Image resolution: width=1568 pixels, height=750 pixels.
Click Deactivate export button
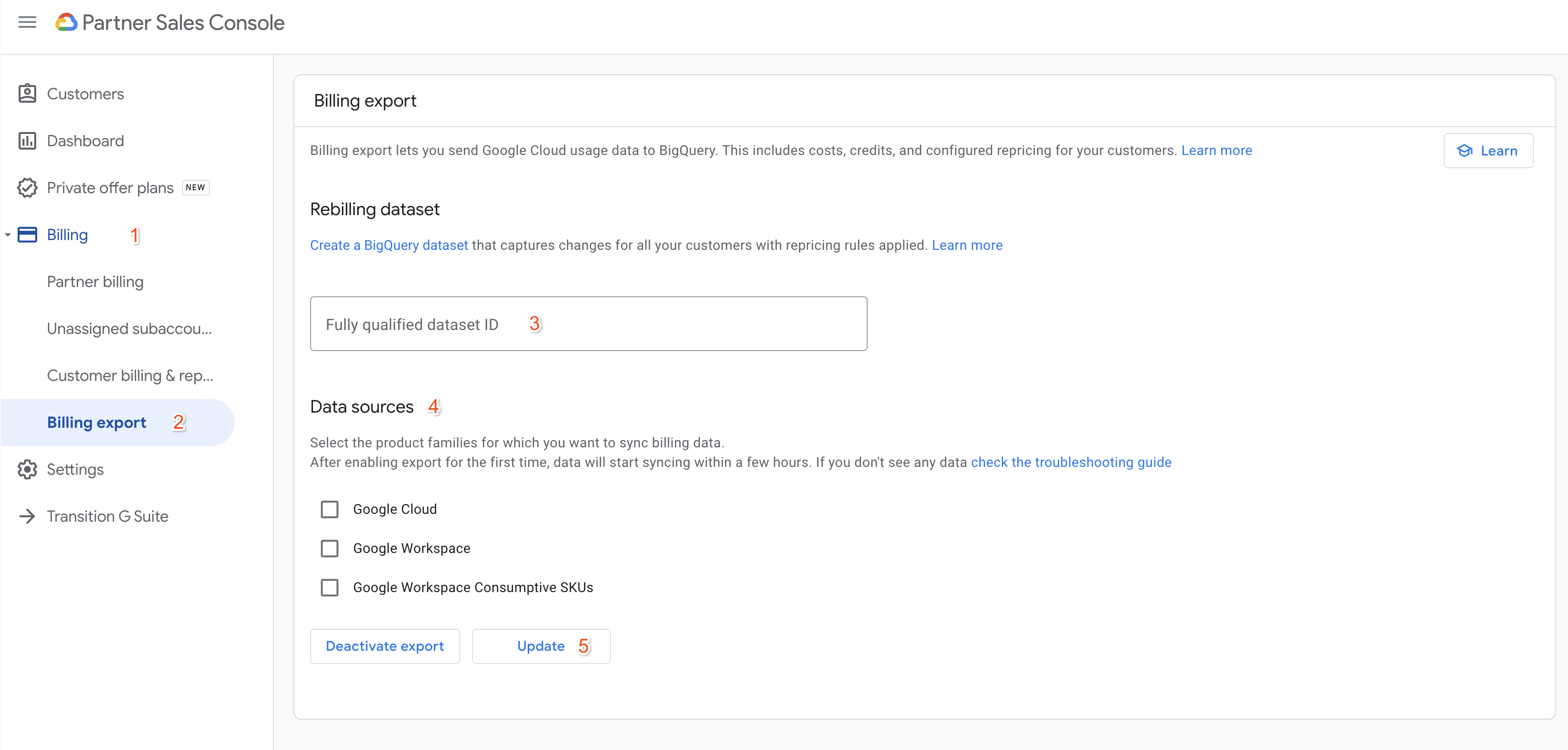[384, 646]
